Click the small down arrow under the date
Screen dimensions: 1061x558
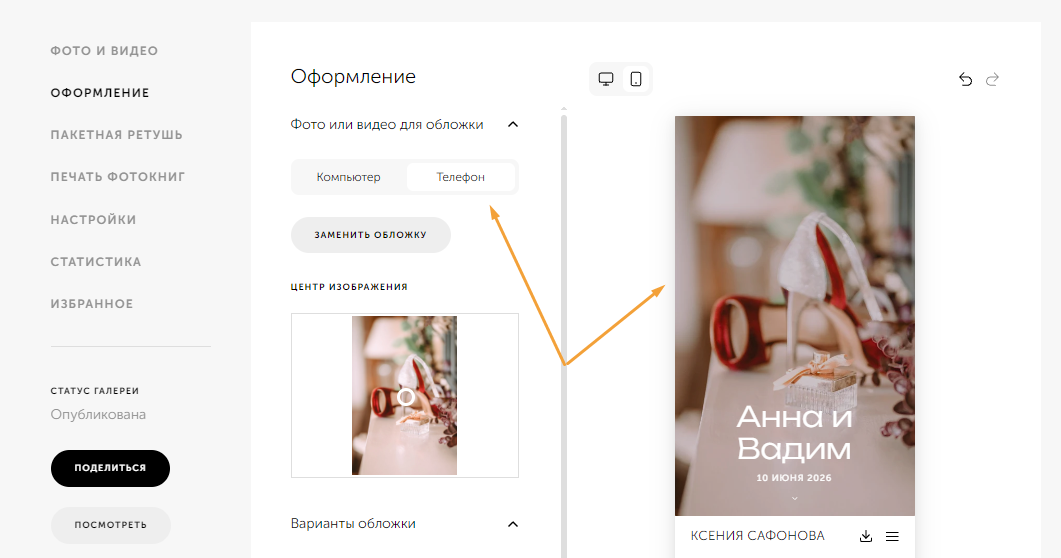tap(794, 498)
